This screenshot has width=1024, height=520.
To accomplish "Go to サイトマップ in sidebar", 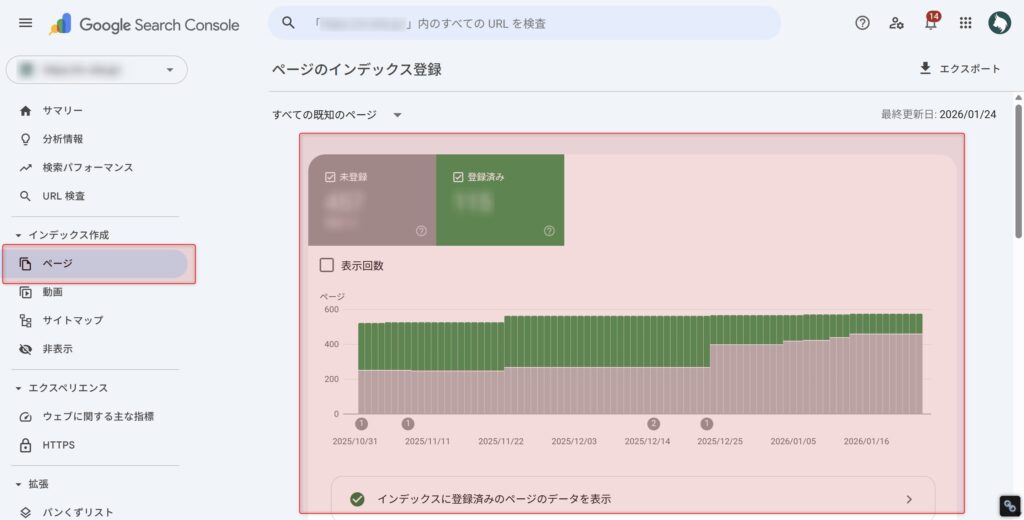I will click(72, 320).
